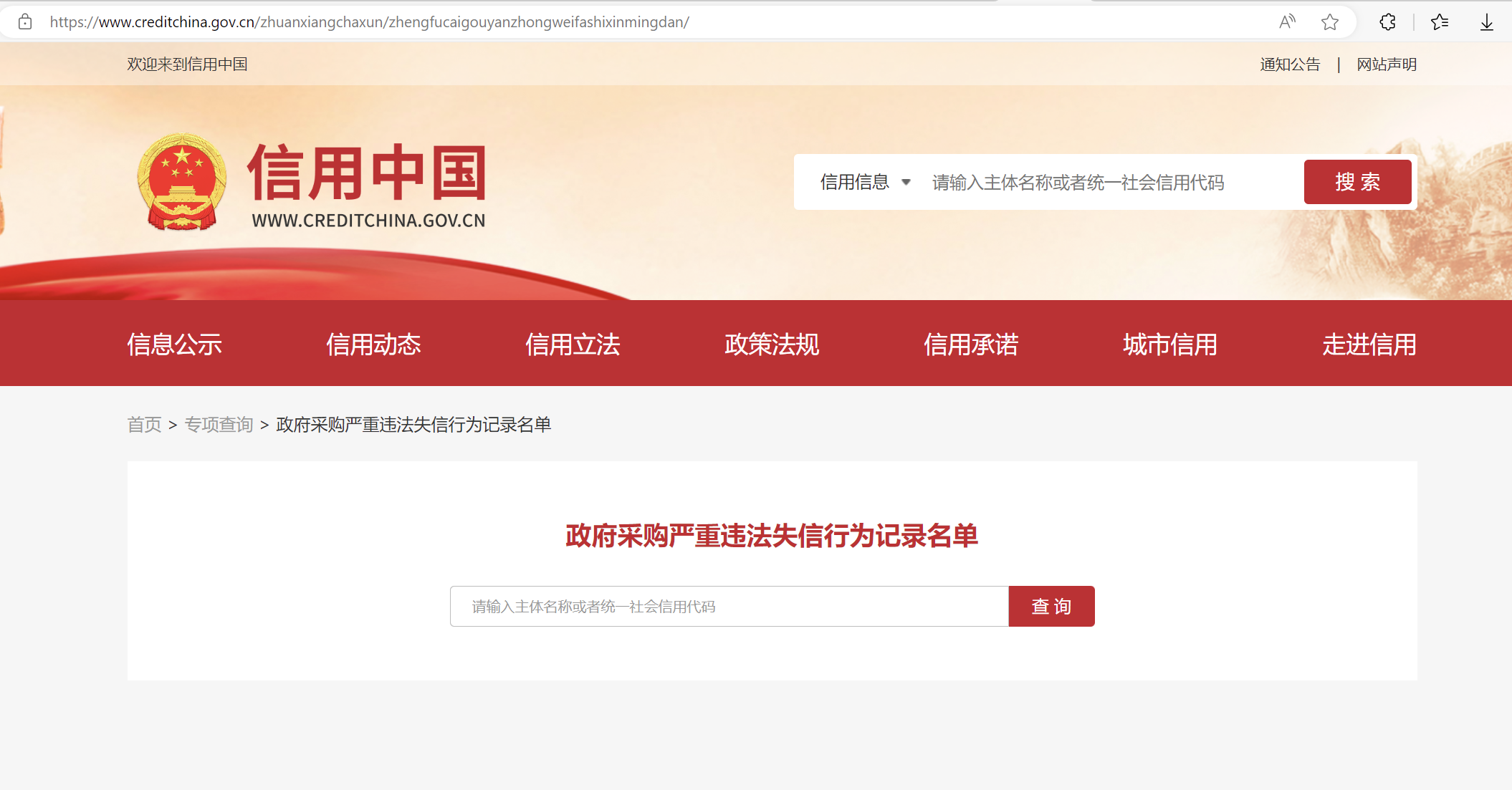Image resolution: width=1512 pixels, height=790 pixels.
Task: Focus the procurement record query input
Action: tap(729, 607)
